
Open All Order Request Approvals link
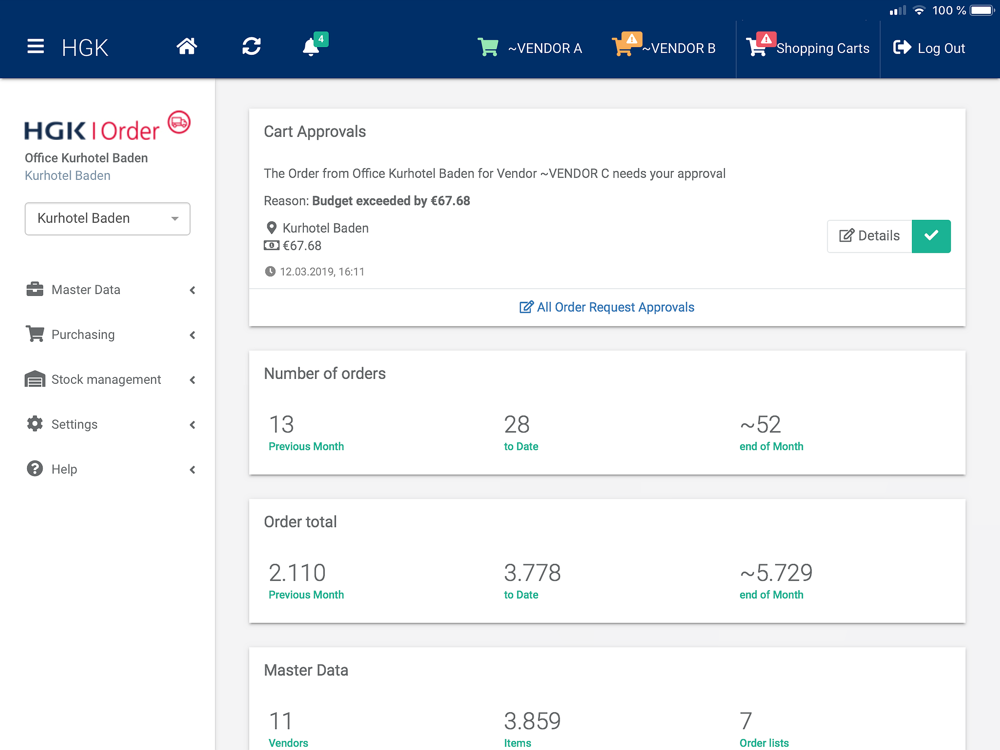pyautogui.click(x=607, y=307)
